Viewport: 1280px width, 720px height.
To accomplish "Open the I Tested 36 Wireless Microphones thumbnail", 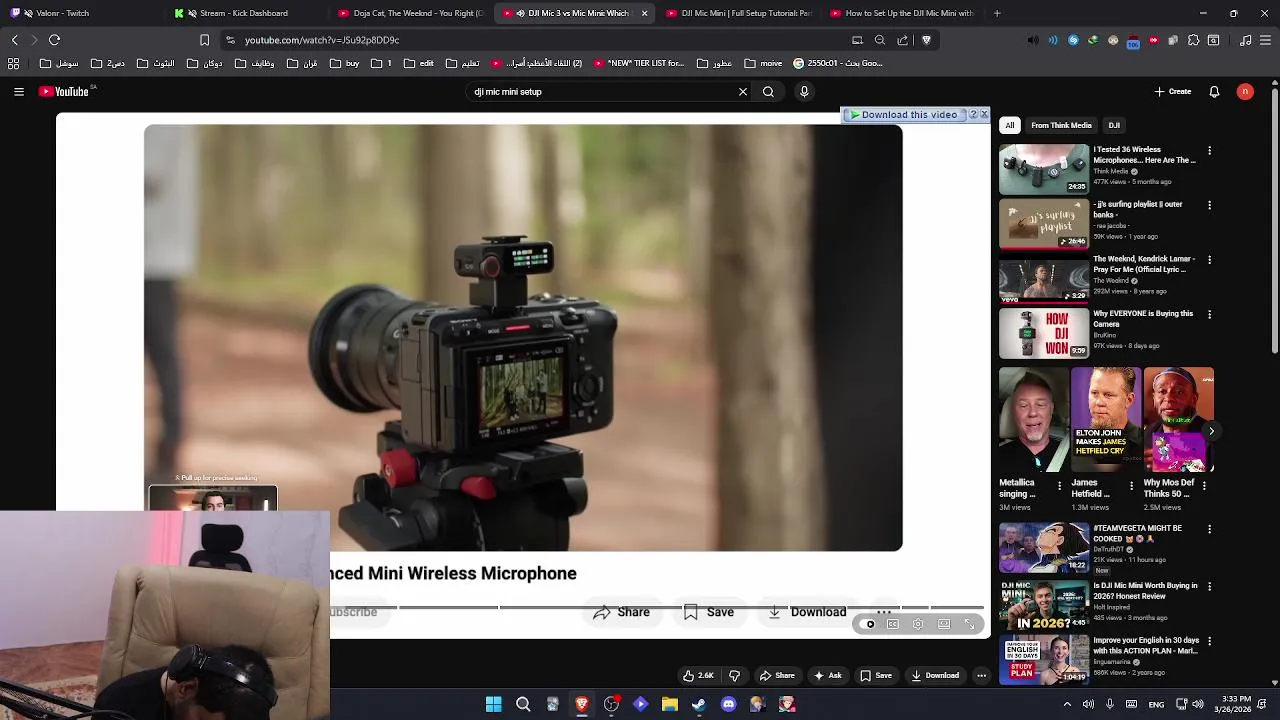I will [x=1044, y=169].
